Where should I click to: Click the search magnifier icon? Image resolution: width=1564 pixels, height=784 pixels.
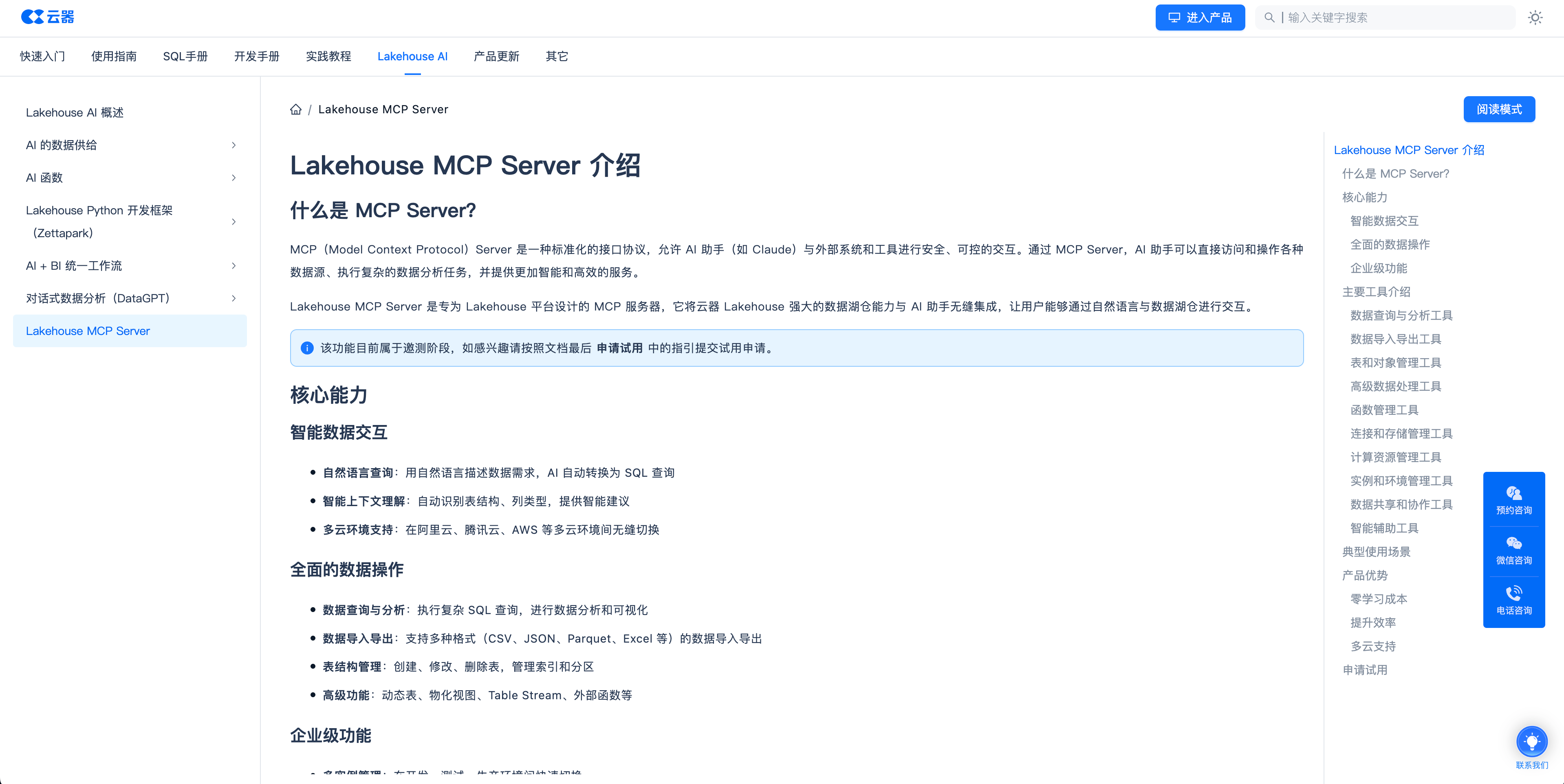click(1269, 18)
